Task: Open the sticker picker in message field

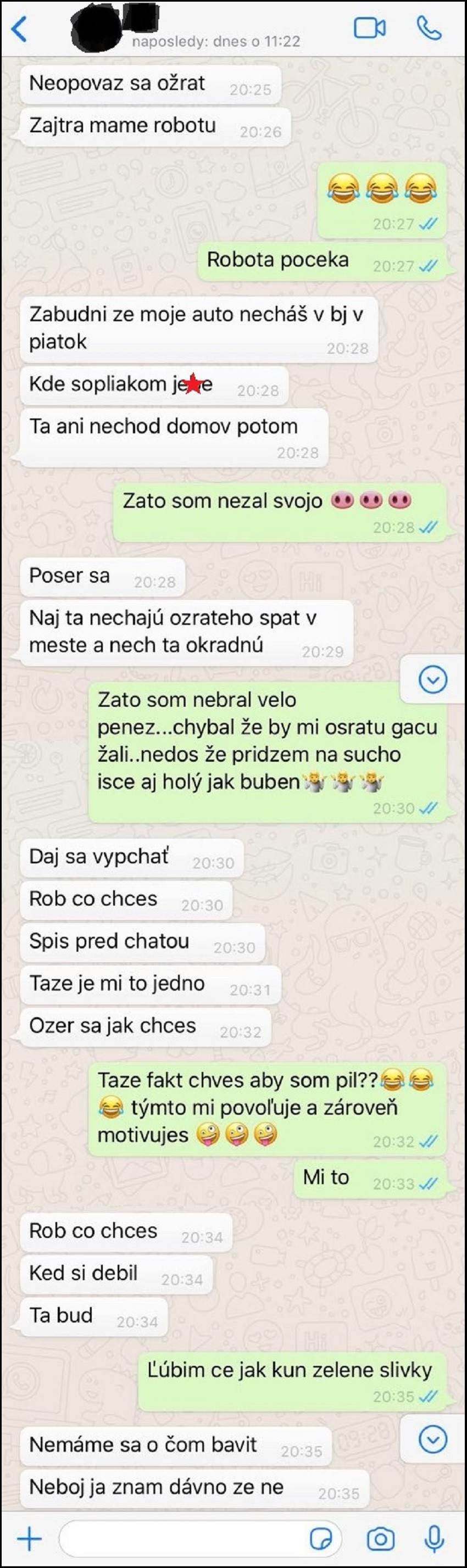Action: tap(321, 1539)
